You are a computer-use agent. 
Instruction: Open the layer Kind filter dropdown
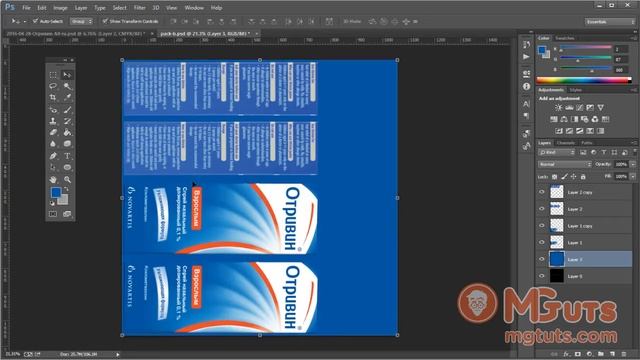point(556,152)
